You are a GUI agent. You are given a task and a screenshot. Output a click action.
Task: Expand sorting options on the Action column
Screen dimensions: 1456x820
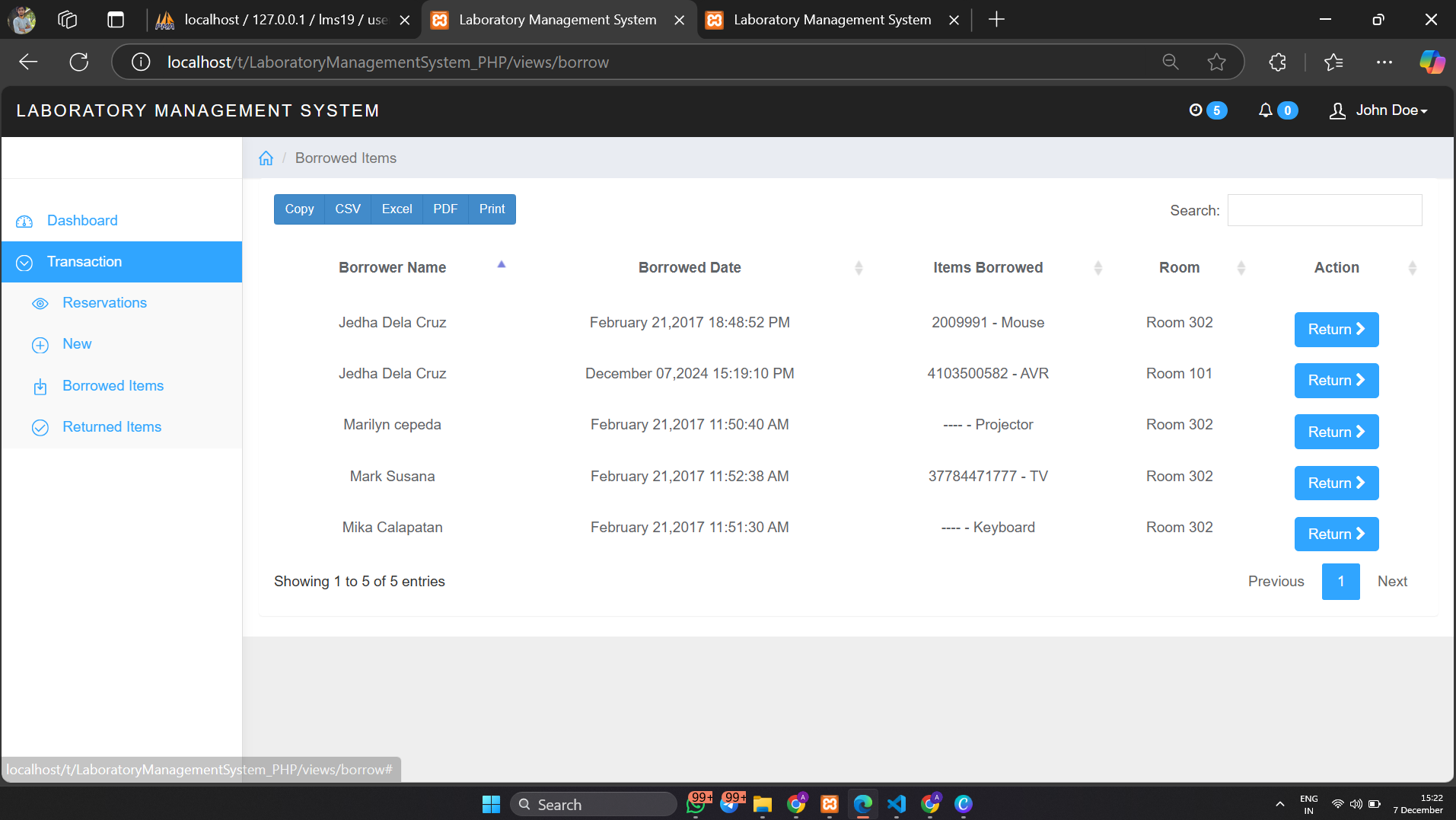1413,267
